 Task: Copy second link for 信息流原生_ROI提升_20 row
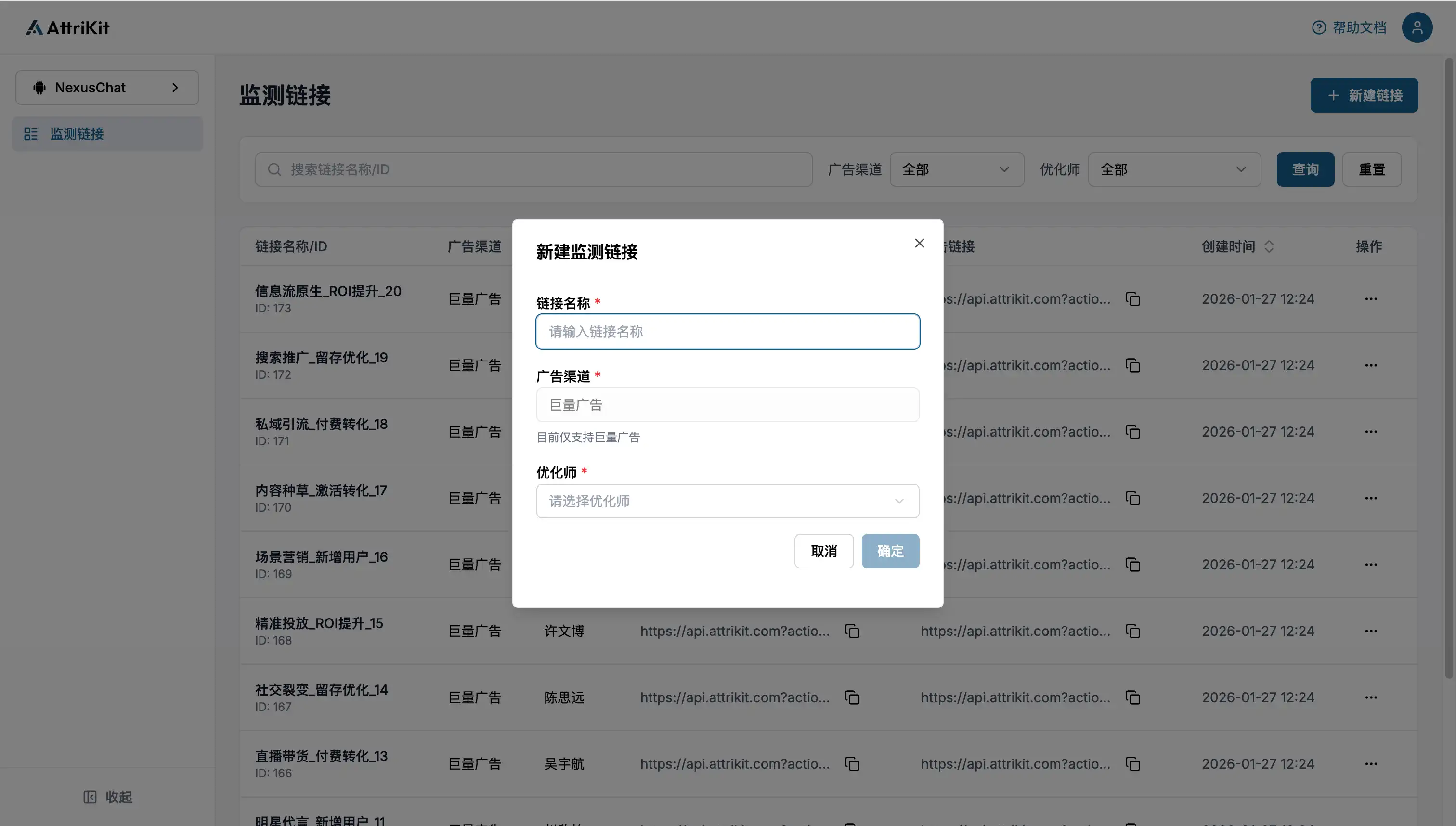coord(1132,299)
